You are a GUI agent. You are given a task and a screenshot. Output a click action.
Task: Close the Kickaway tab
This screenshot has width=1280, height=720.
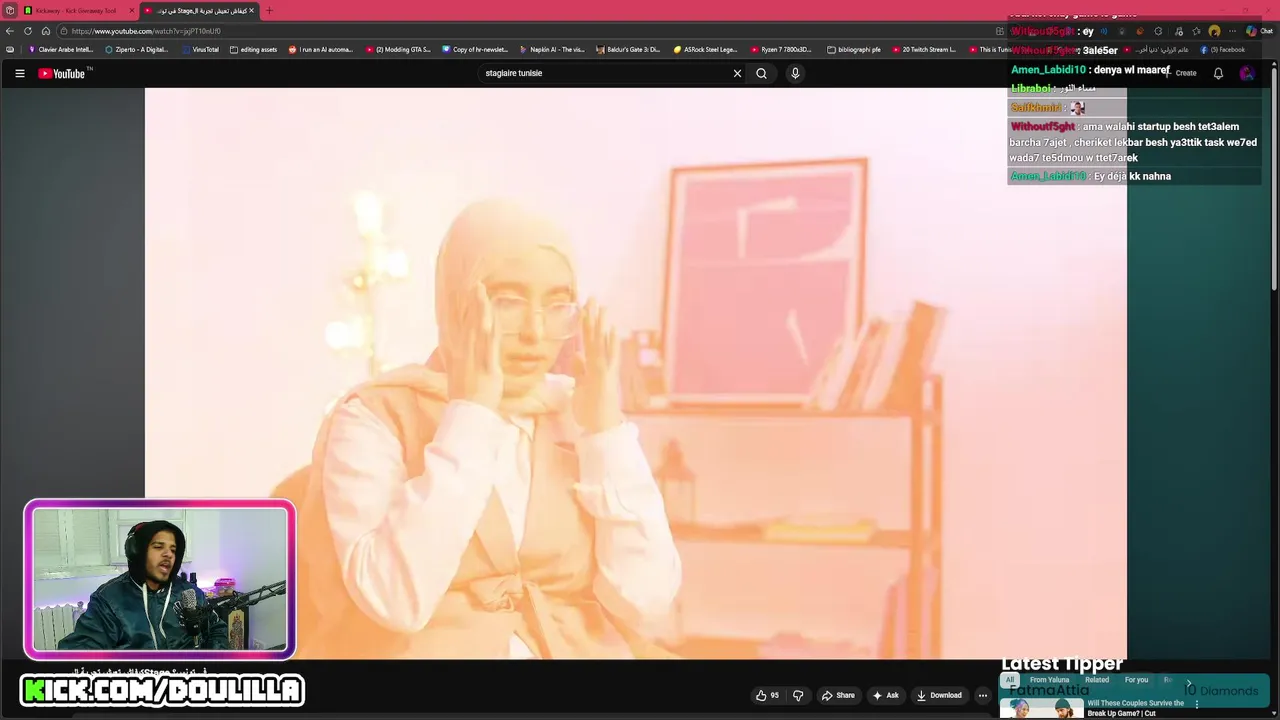click(131, 10)
